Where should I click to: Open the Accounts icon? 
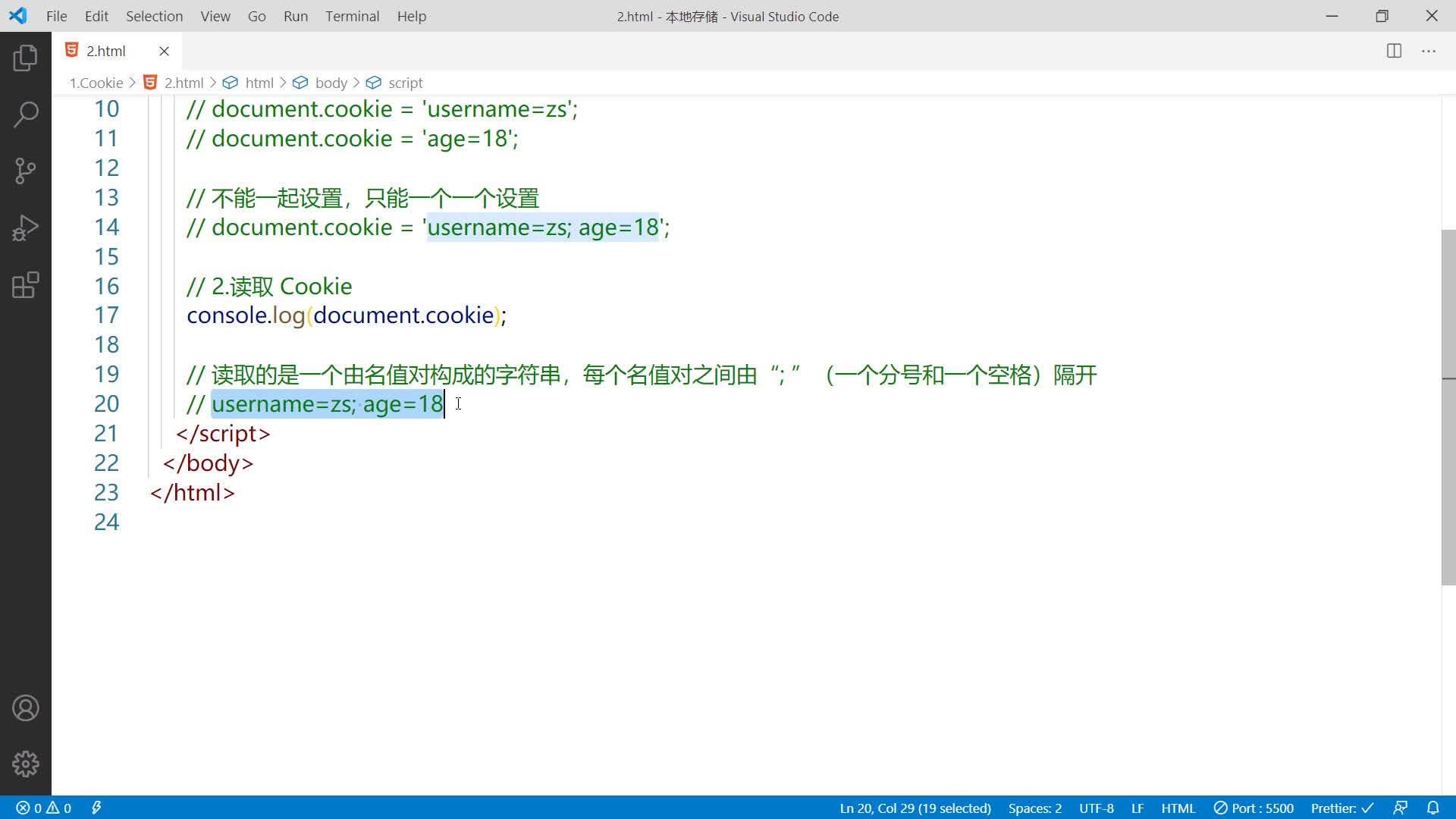pyautogui.click(x=25, y=708)
